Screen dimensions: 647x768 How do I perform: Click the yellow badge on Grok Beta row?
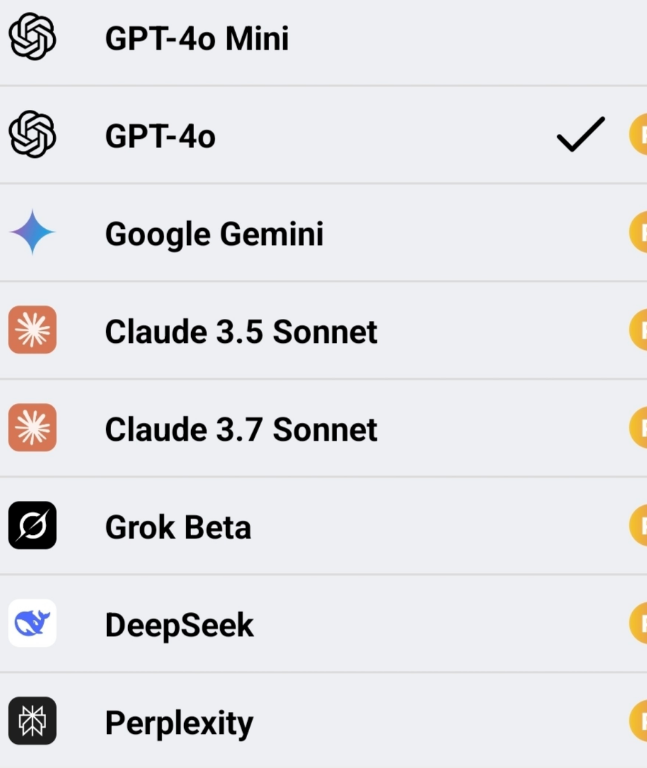coord(638,526)
